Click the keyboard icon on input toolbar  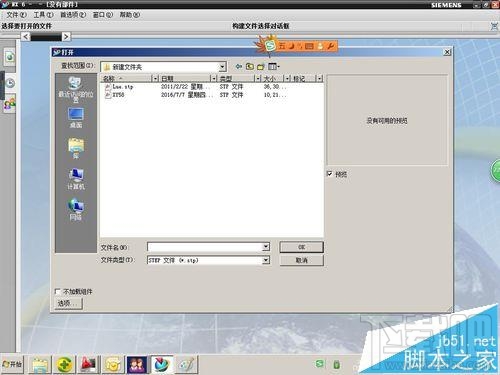click(309, 46)
